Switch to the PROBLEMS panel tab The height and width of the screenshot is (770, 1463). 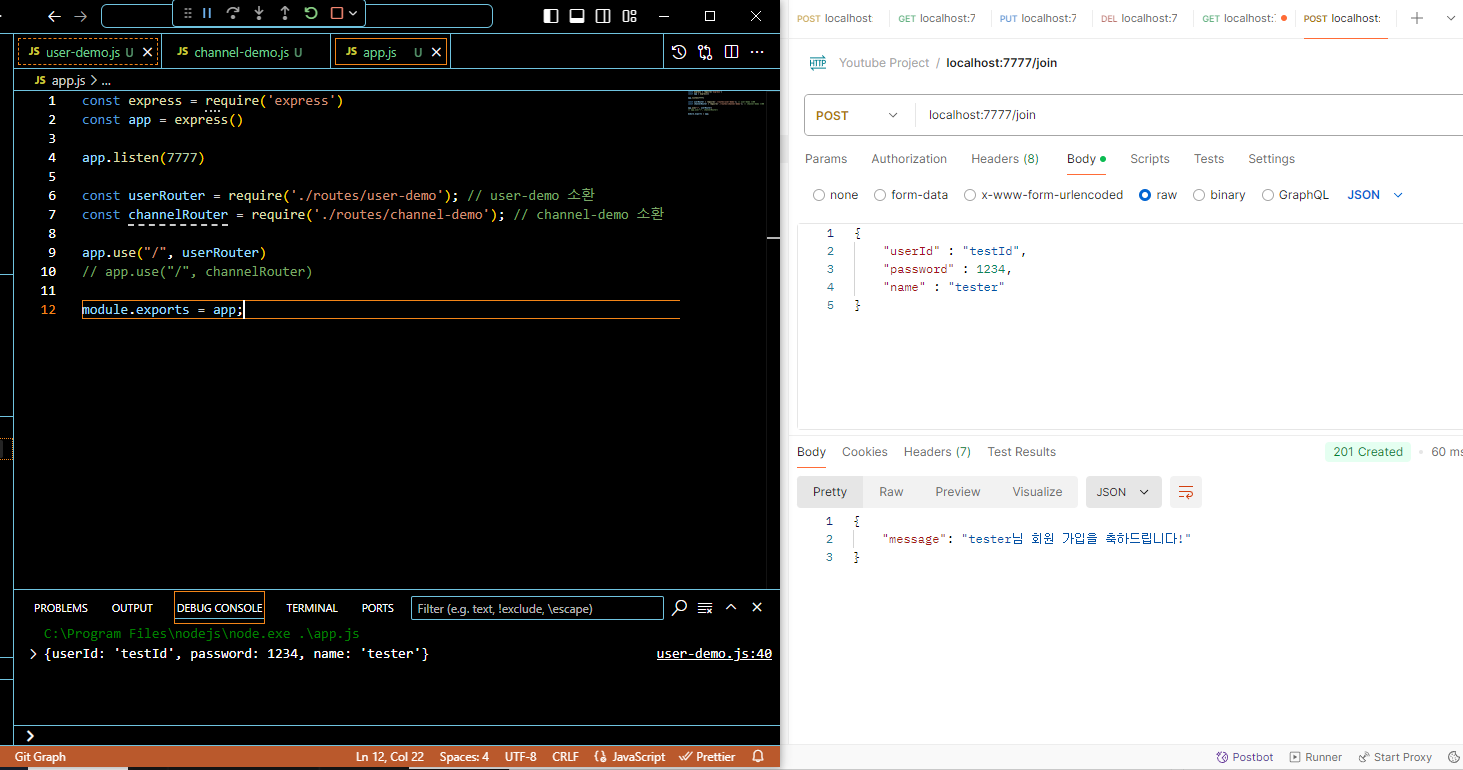[61, 608]
